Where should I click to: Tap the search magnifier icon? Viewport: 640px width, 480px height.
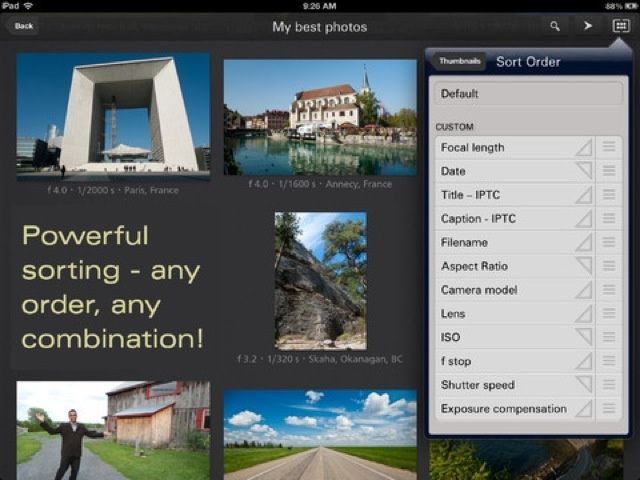click(555, 26)
